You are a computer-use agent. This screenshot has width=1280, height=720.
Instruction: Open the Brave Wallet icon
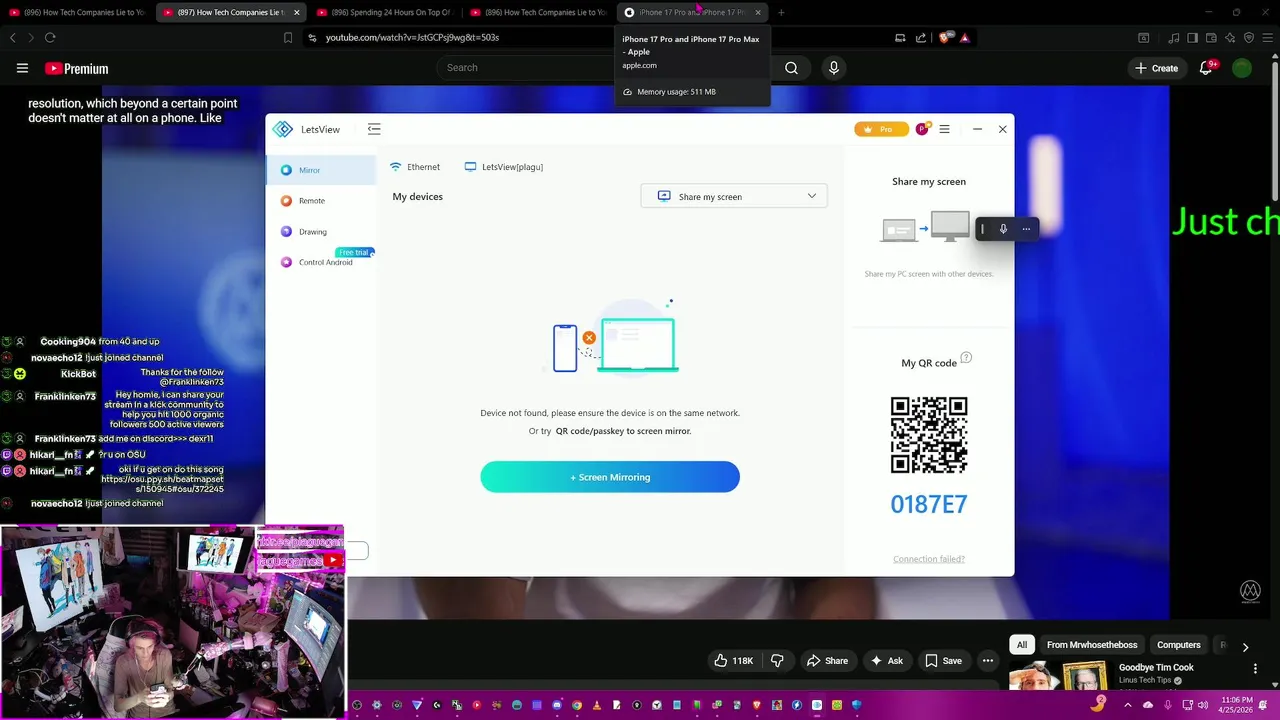[x=1211, y=38]
